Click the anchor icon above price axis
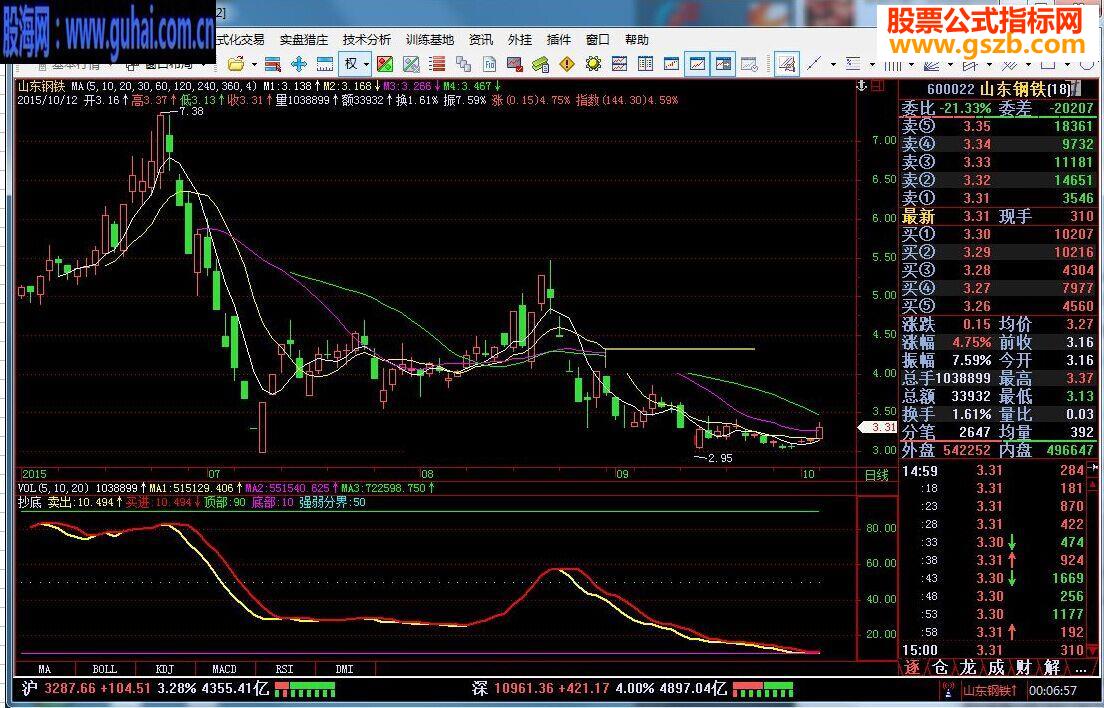Screen dimensions: 1104x708 tap(861, 87)
